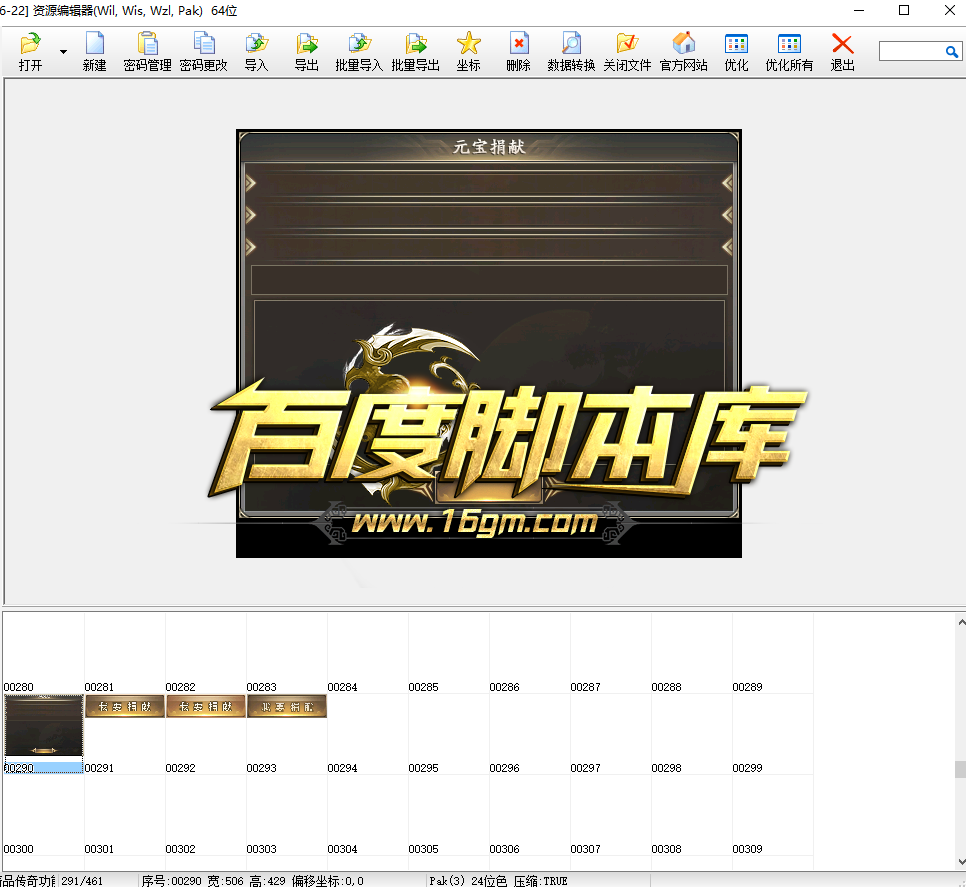Viewport: 966px width, 887px height.
Task: Click the 退出 exit red X icon
Action: [842, 52]
